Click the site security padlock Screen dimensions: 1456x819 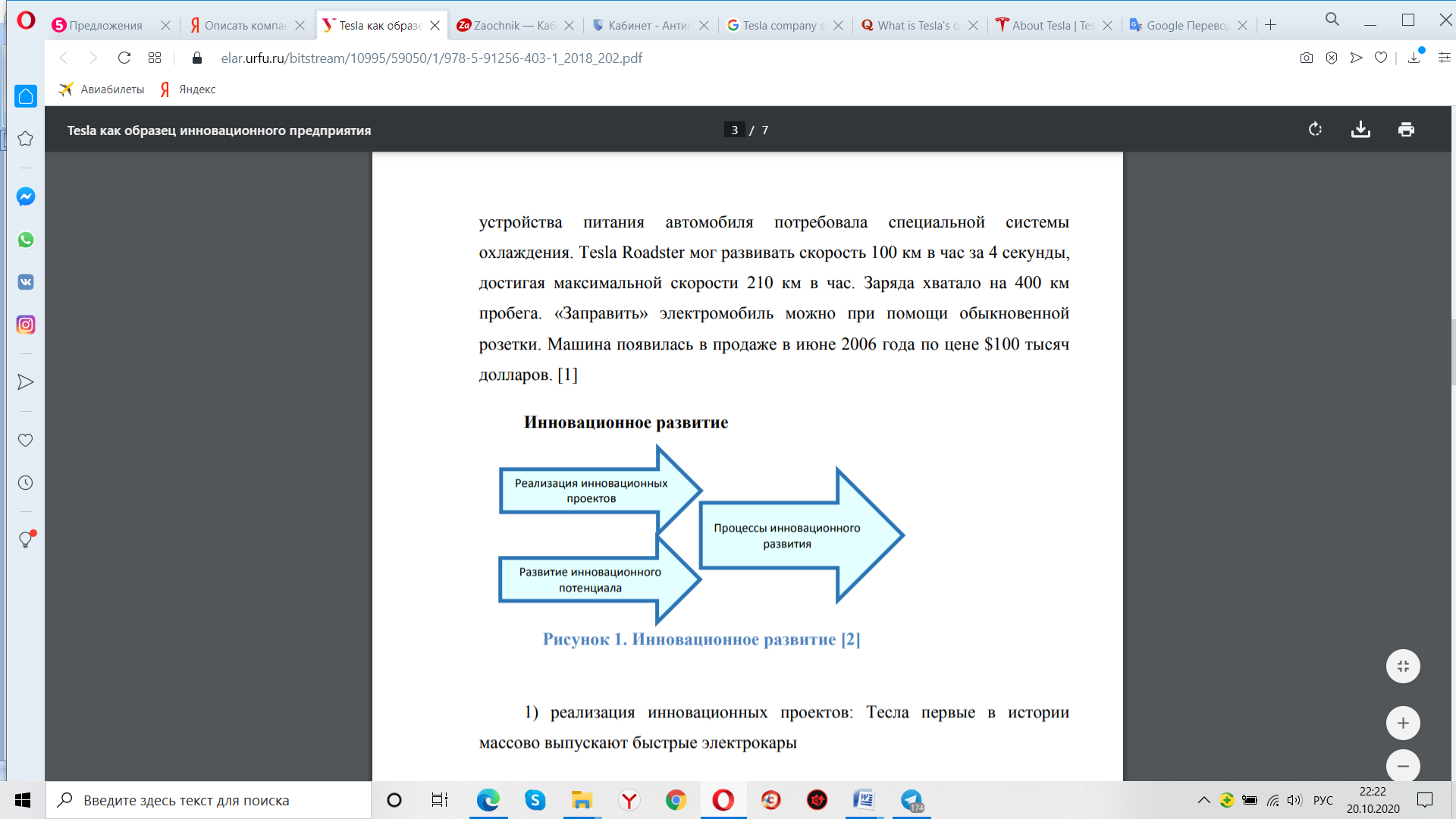click(197, 58)
